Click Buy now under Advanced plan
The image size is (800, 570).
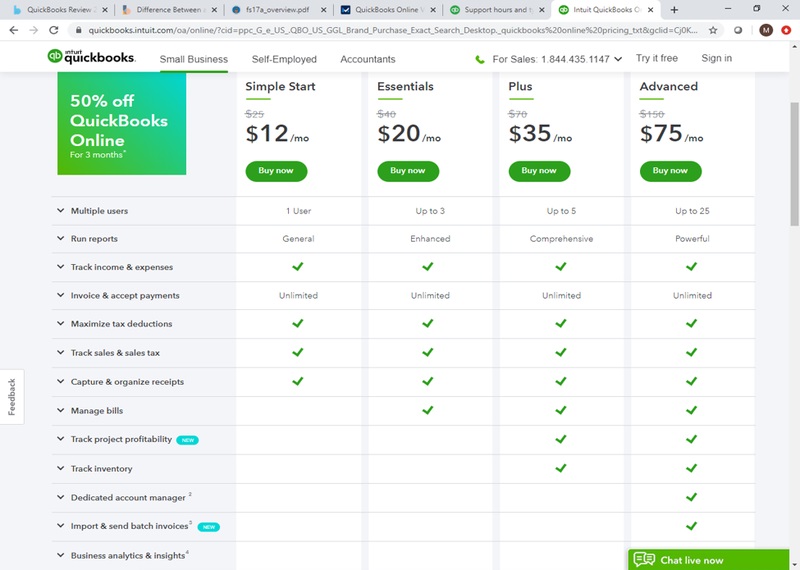670,171
